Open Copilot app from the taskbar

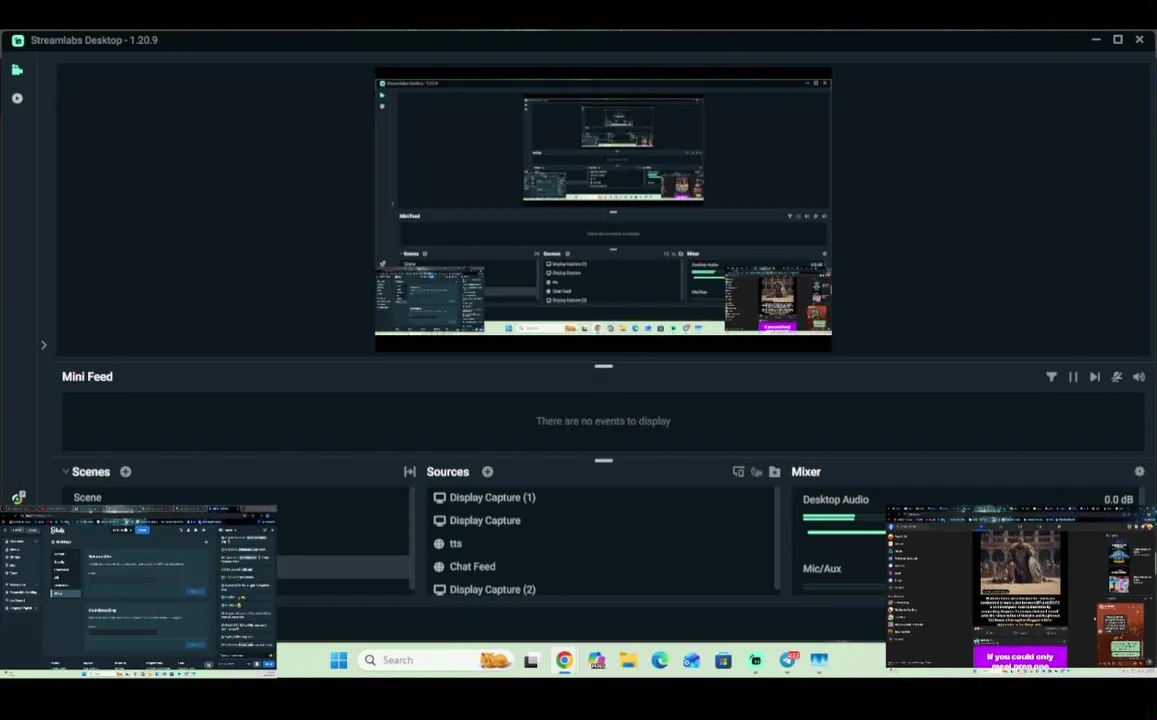[596, 660]
